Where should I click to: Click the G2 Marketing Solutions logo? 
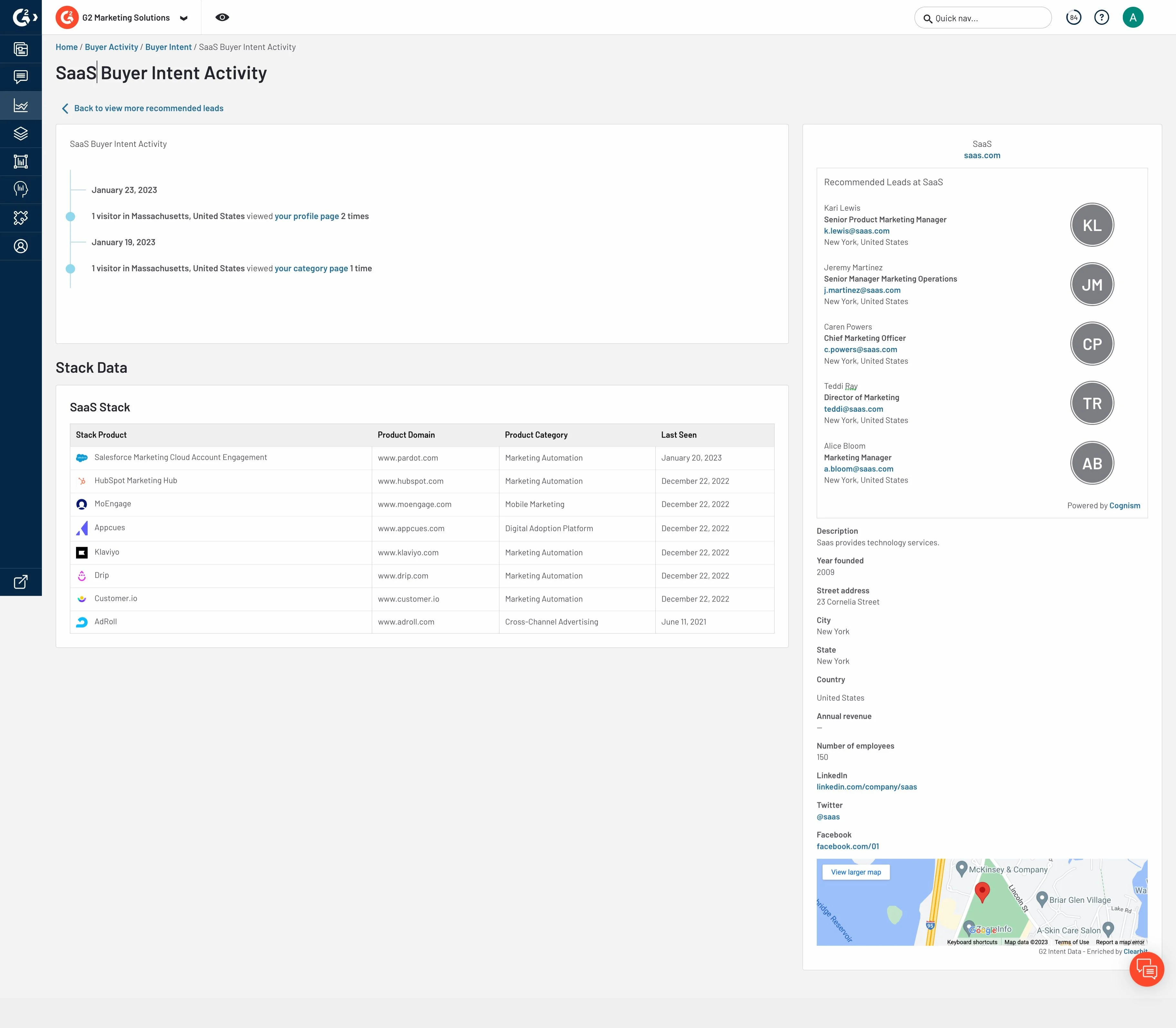click(67, 17)
